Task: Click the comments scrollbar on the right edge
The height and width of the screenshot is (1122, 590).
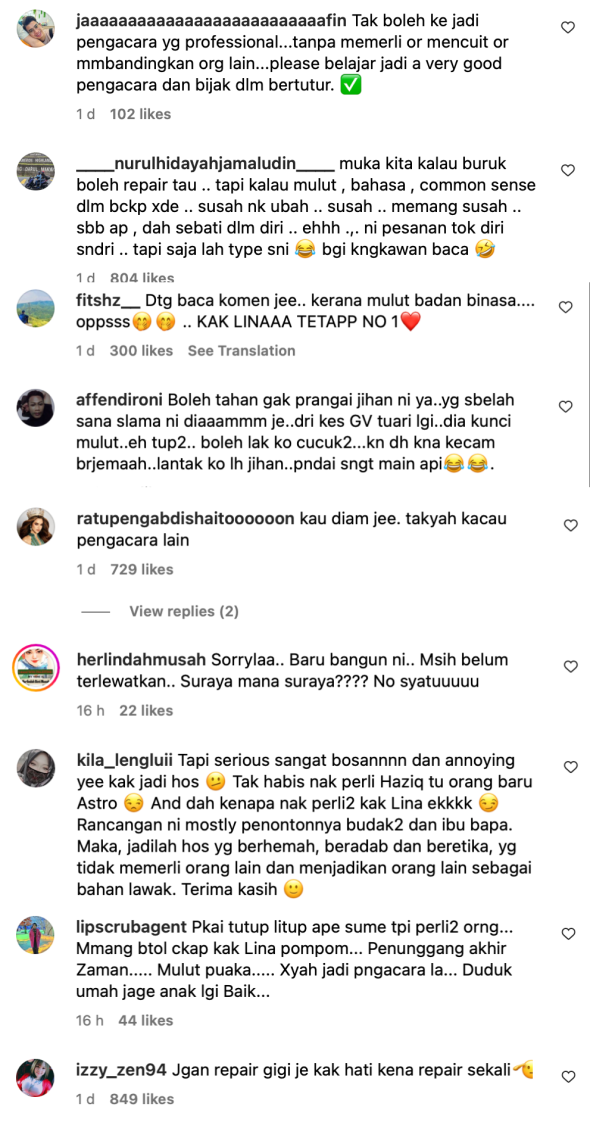Action: (587, 385)
